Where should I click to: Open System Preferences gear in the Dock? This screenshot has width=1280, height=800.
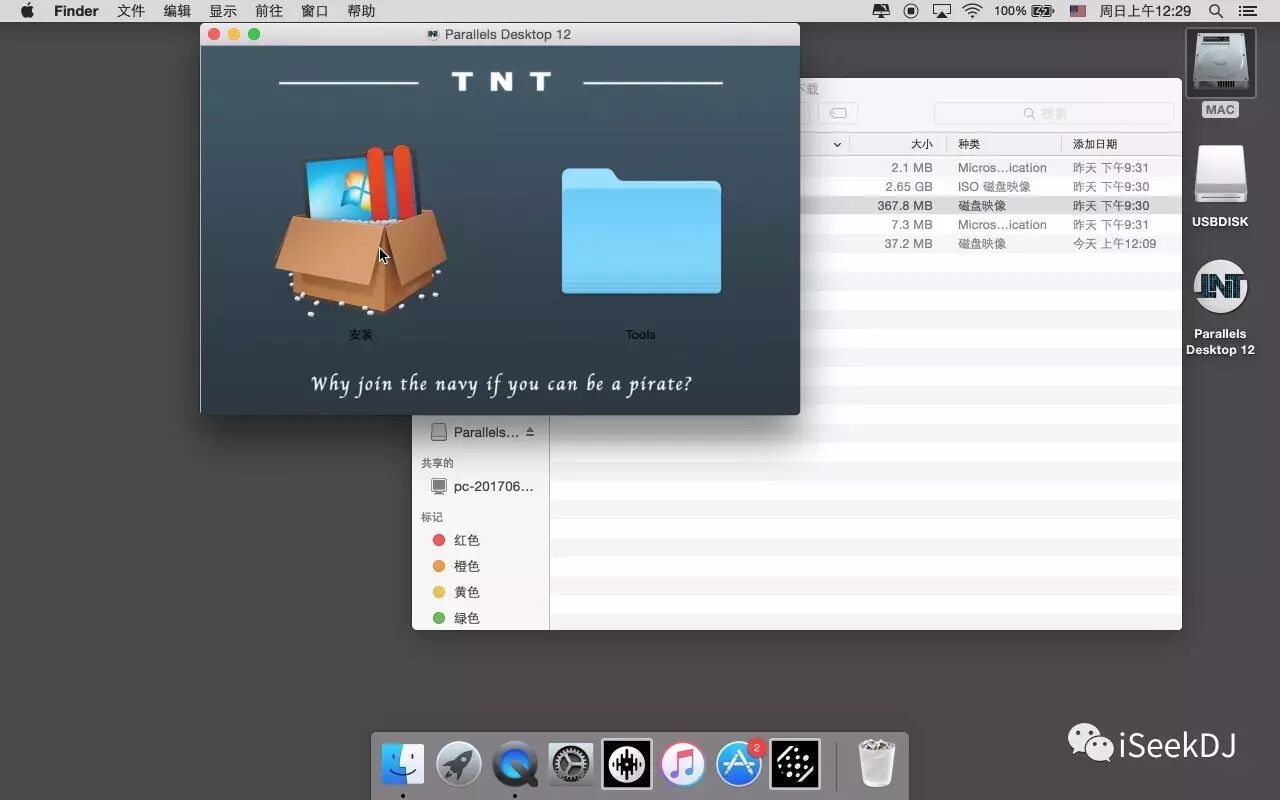pyautogui.click(x=571, y=766)
